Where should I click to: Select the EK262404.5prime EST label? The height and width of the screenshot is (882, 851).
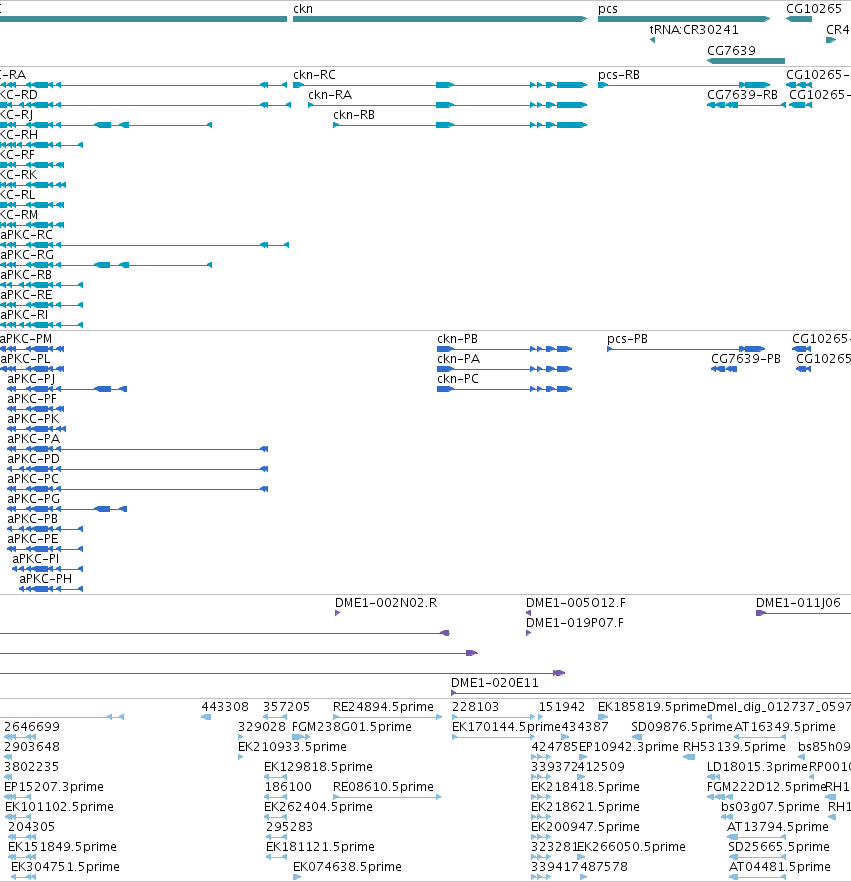(x=318, y=807)
